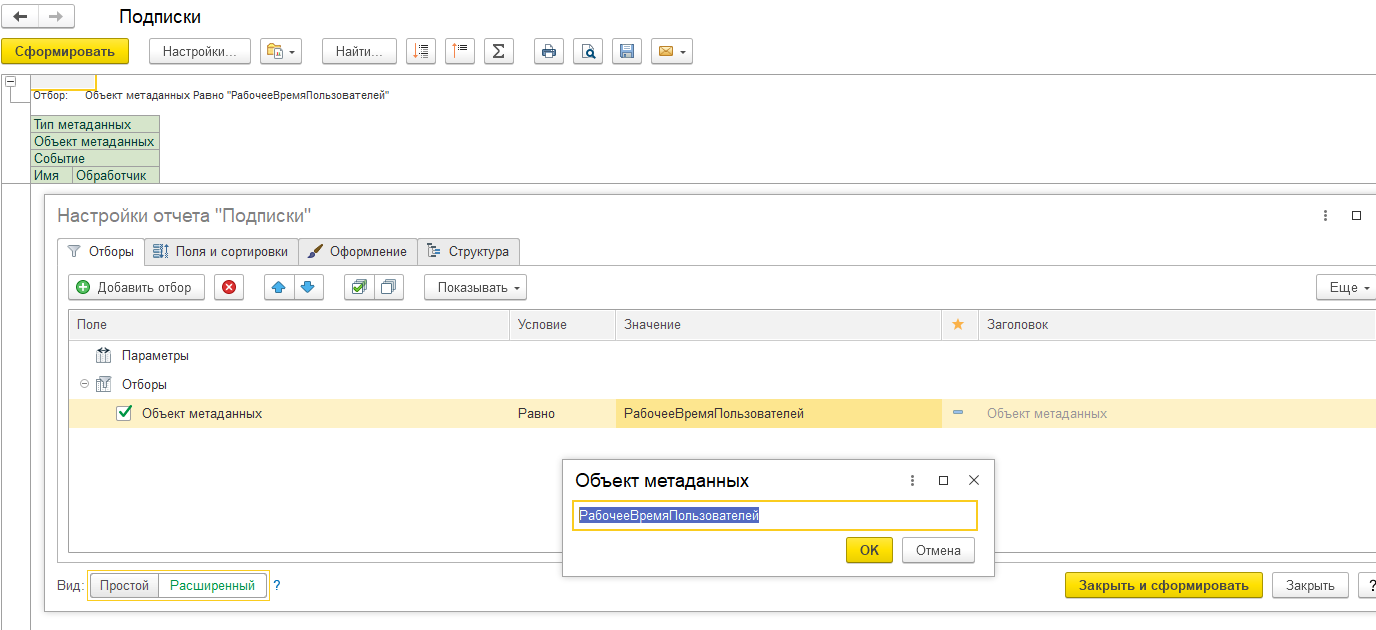Click the Равно condition cell
This screenshot has width=1376, height=630.
click(x=562, y=413)
